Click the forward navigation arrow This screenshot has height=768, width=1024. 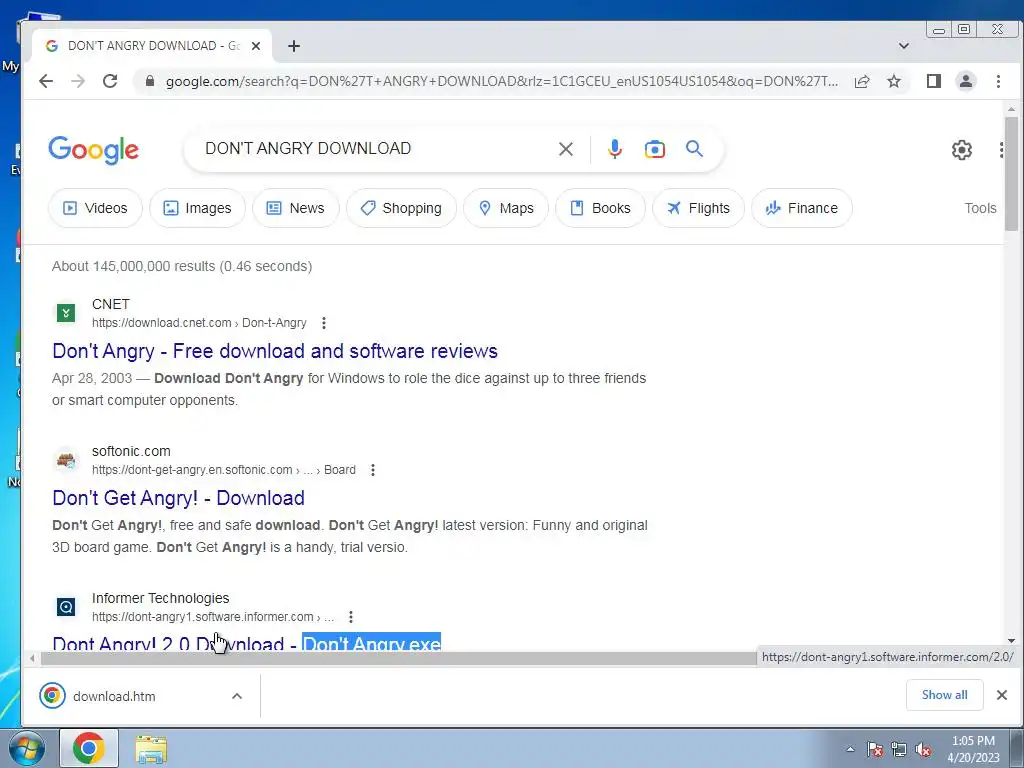[x=78, y=81]
